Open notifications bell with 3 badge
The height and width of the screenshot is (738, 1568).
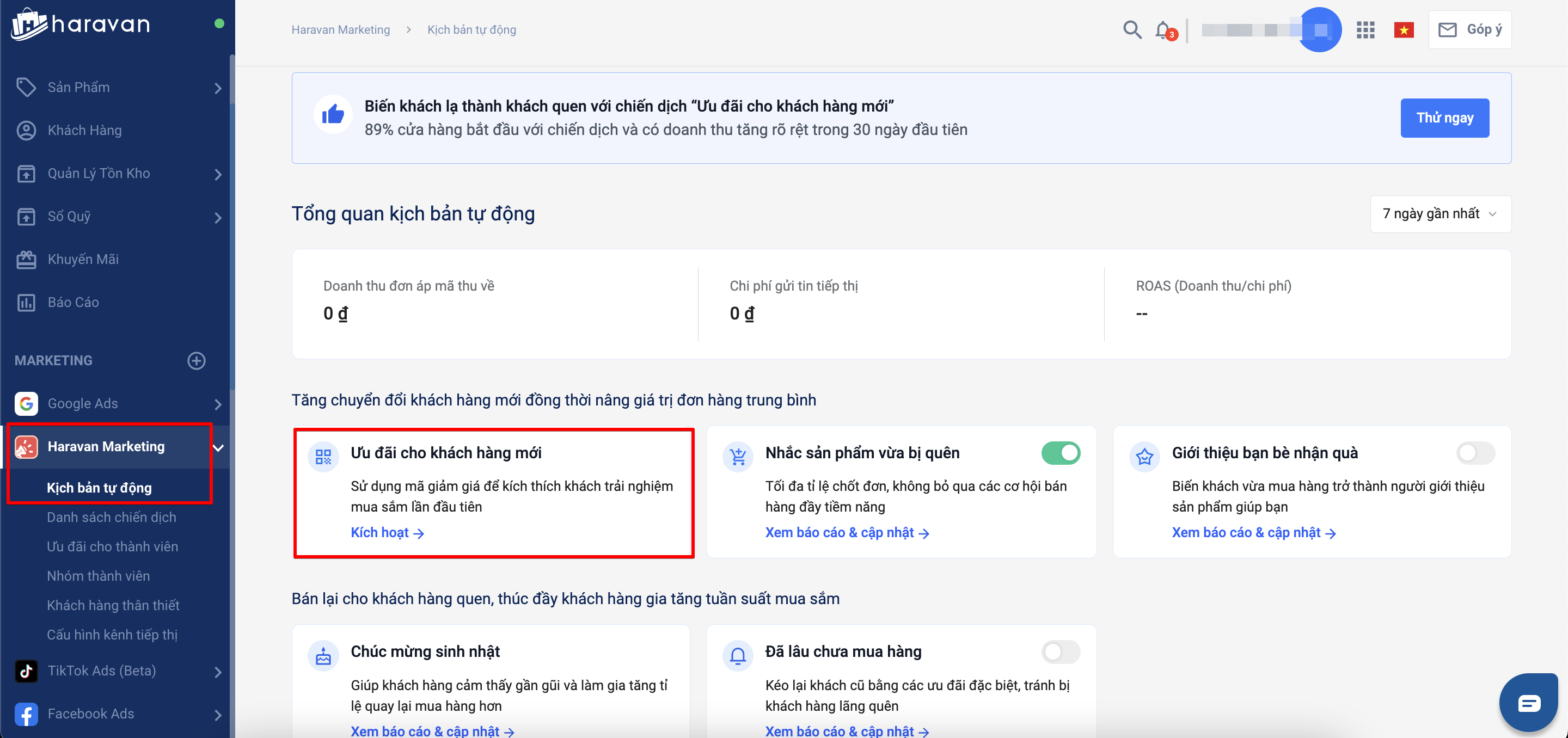coord(1165,30)
